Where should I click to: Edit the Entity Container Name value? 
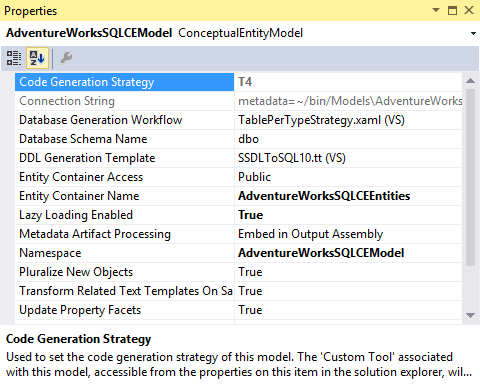(x=348, y=196)
